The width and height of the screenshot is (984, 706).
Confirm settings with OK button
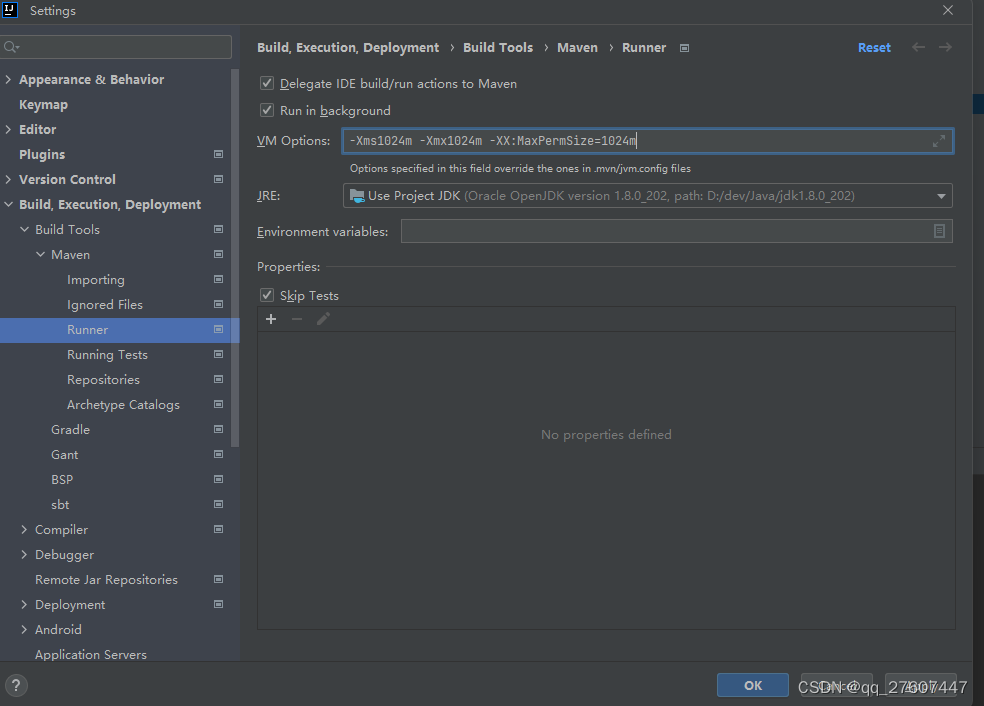tap(753, 685)
